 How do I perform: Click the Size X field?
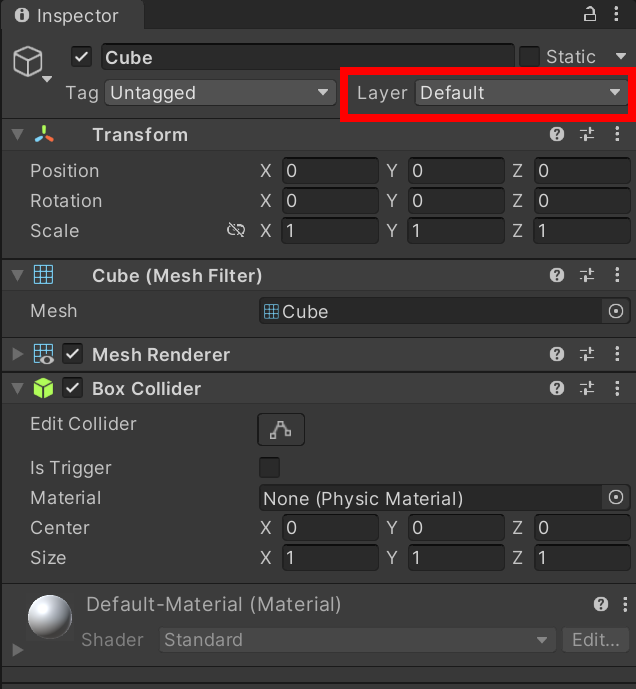click(330, 557)
